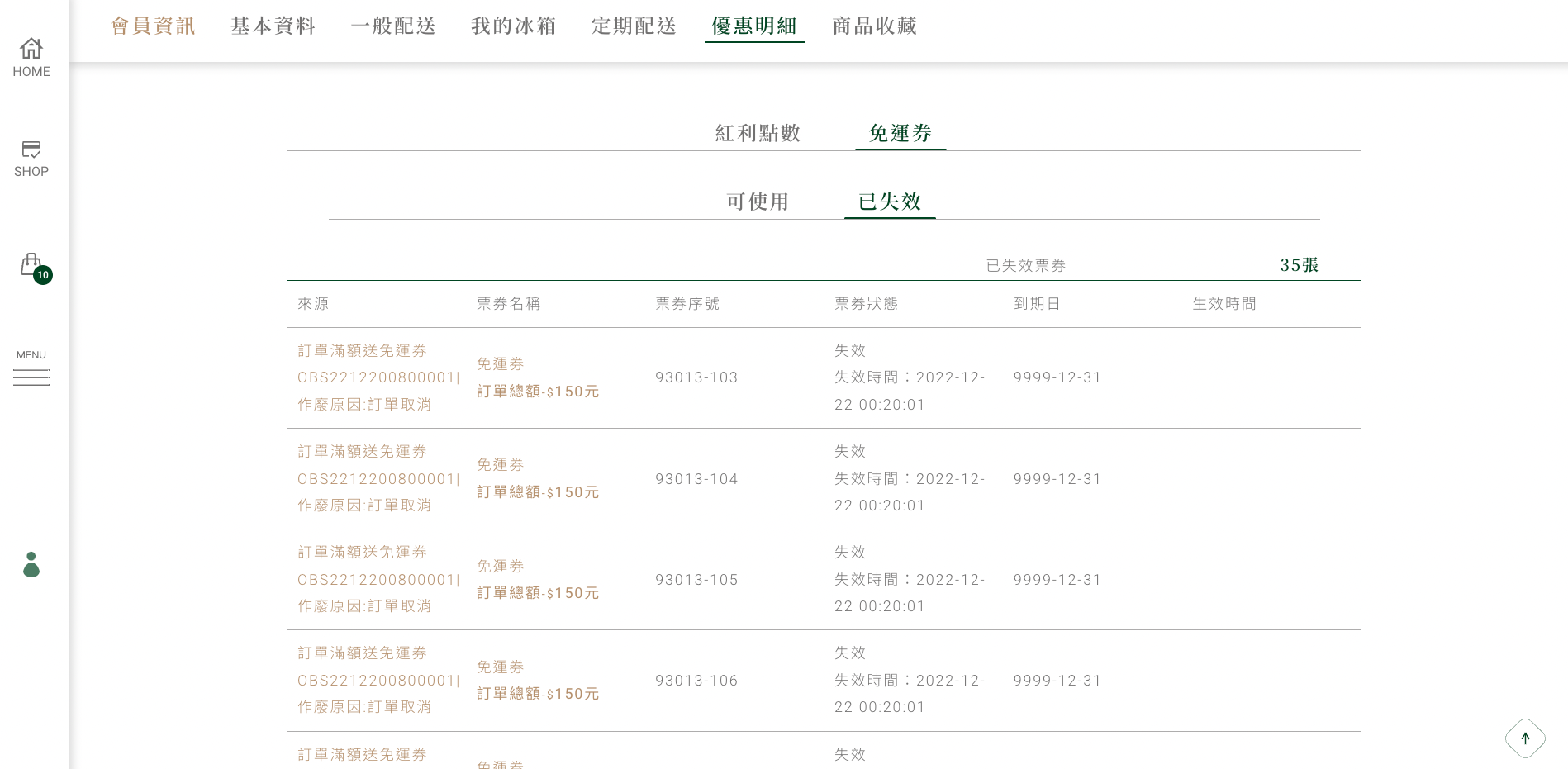The width and height of the screenshot is (1568, 769).
Task: Click 35張 expired coupon count
Action: pyautogui.click(x=1300, y=265)
